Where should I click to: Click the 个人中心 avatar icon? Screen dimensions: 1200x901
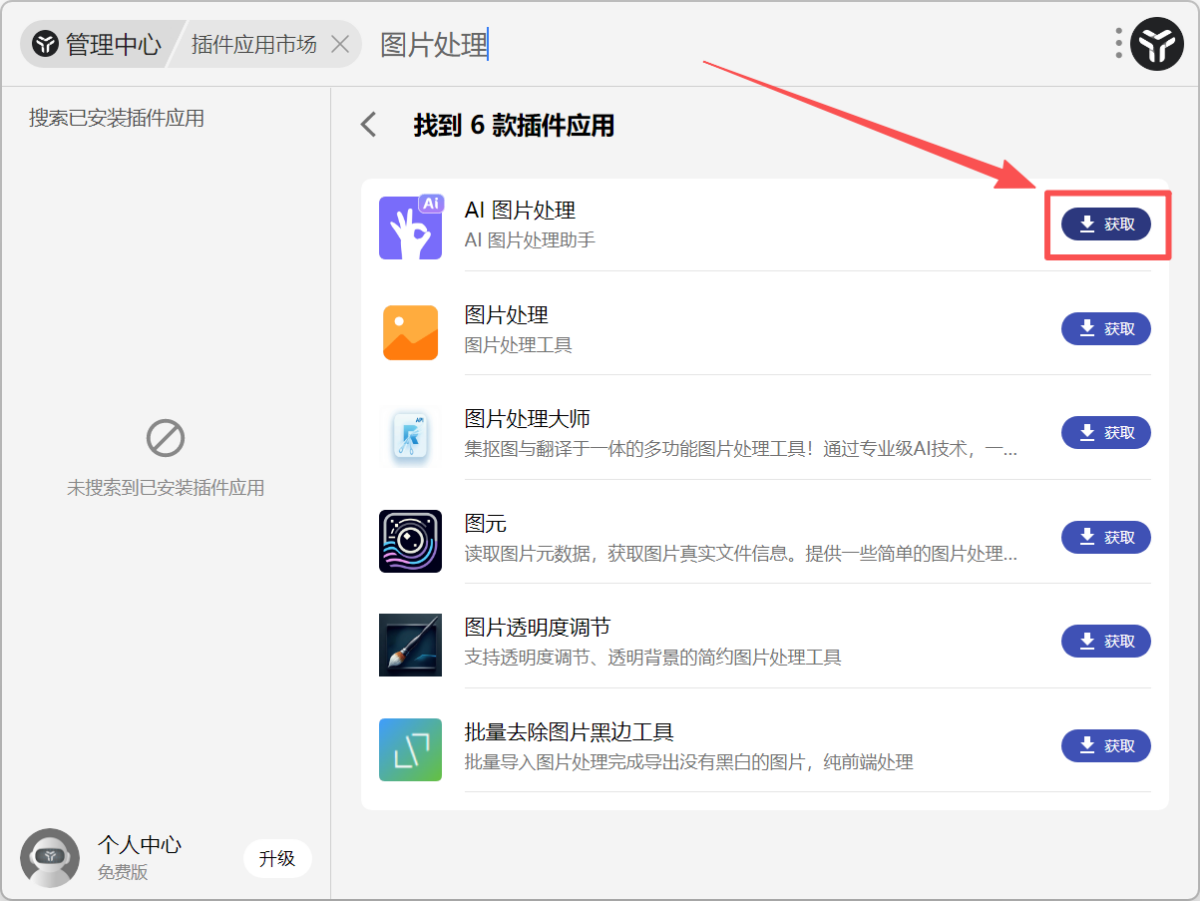coord(50,858)
